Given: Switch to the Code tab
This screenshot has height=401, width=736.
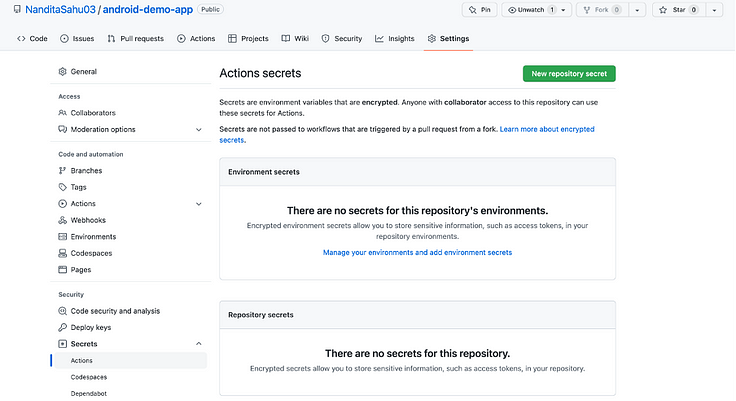Looking at the screenshot, I should (x=32, y=39).
